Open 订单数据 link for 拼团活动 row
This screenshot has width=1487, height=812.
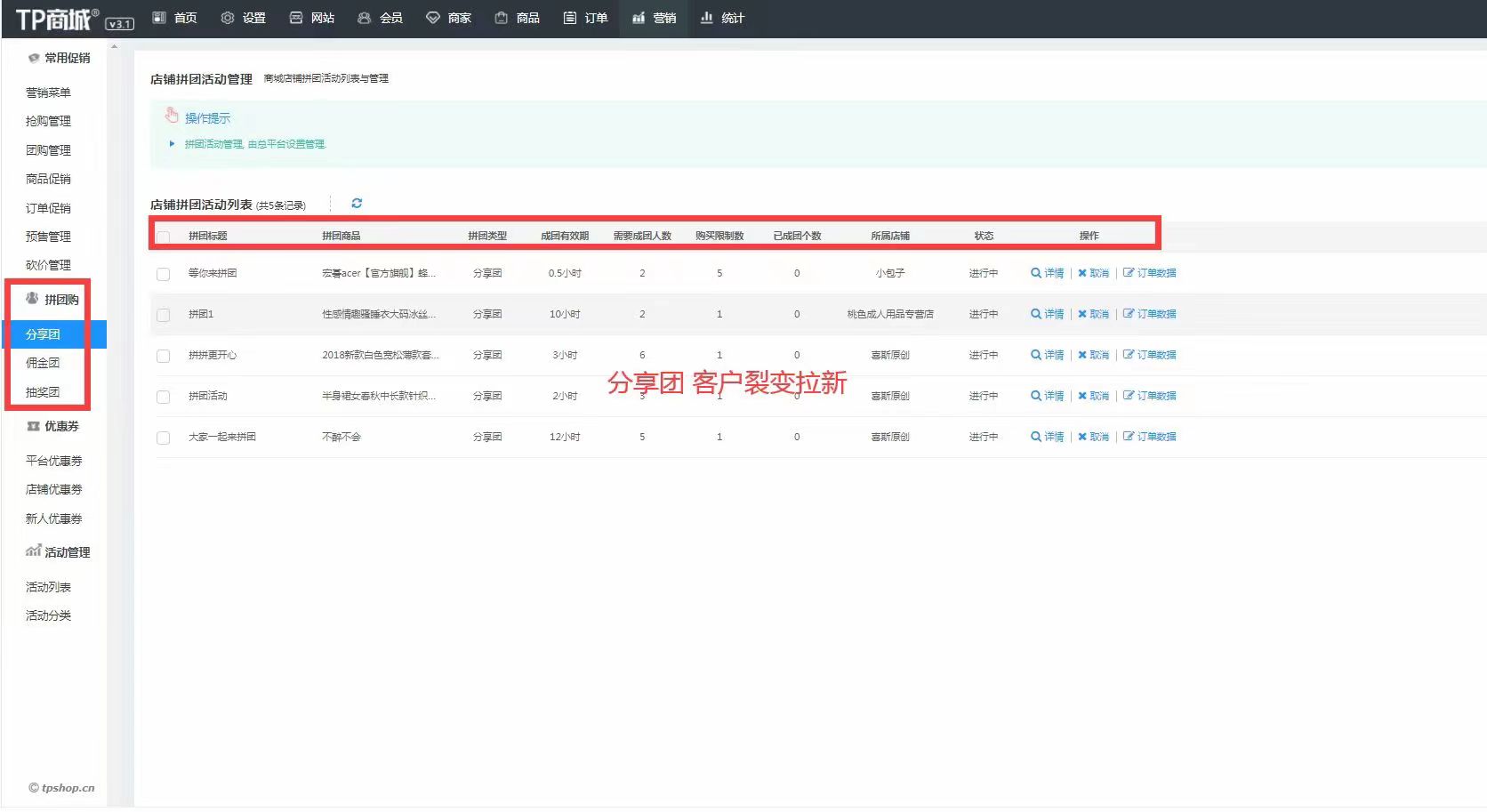pos(1149,396)
